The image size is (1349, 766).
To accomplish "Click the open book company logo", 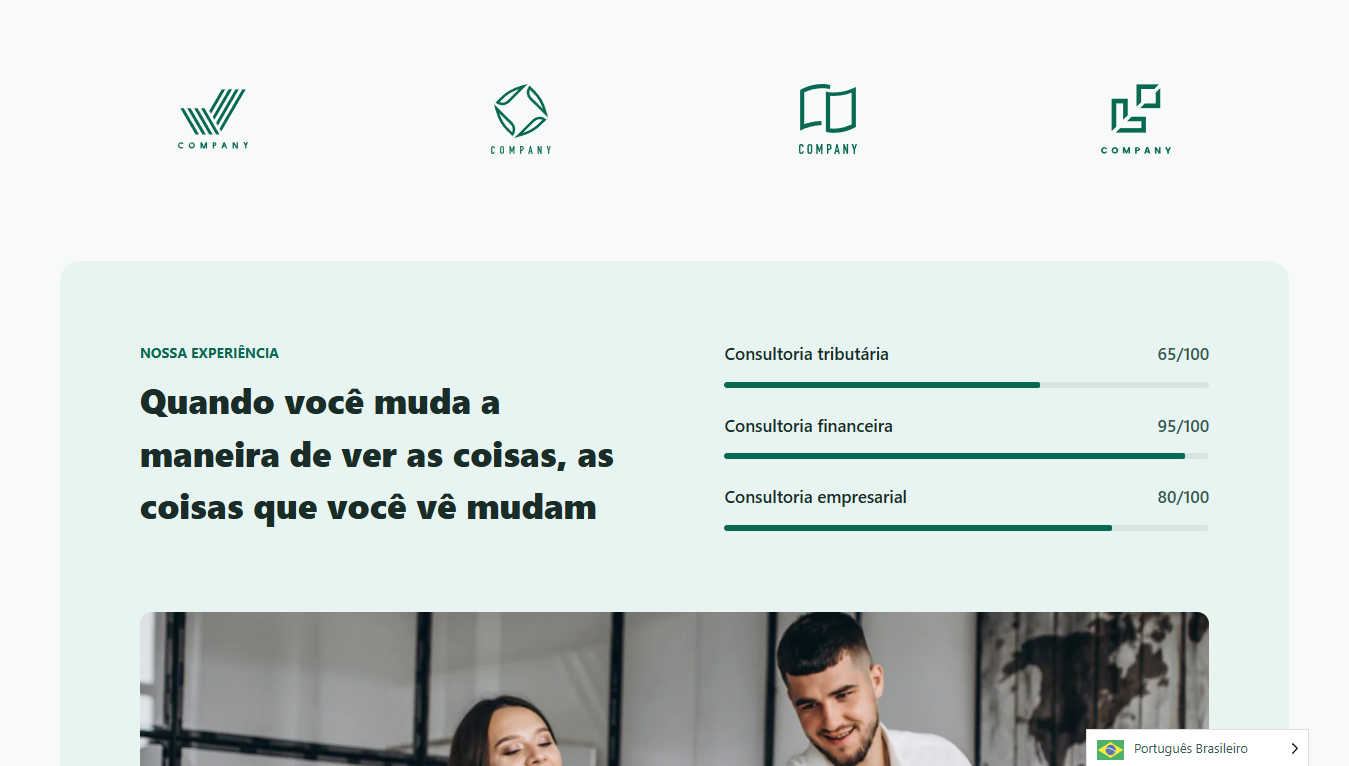I will click(x=828, y=119).
